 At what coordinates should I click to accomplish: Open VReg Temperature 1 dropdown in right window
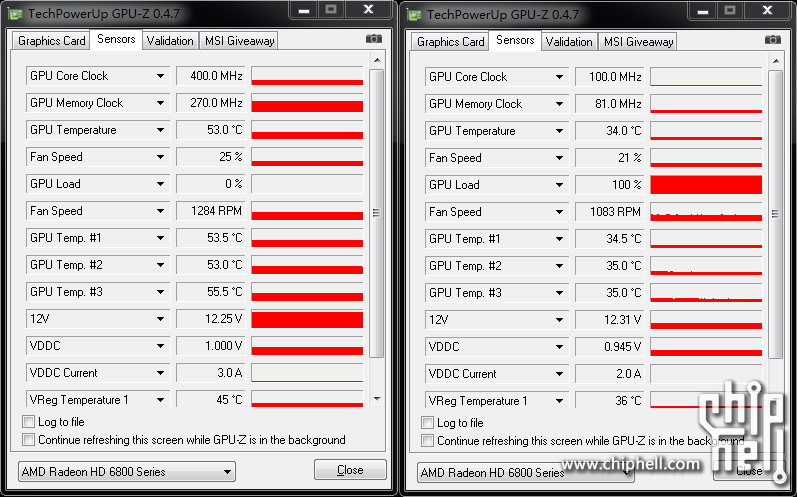(559, 401)
